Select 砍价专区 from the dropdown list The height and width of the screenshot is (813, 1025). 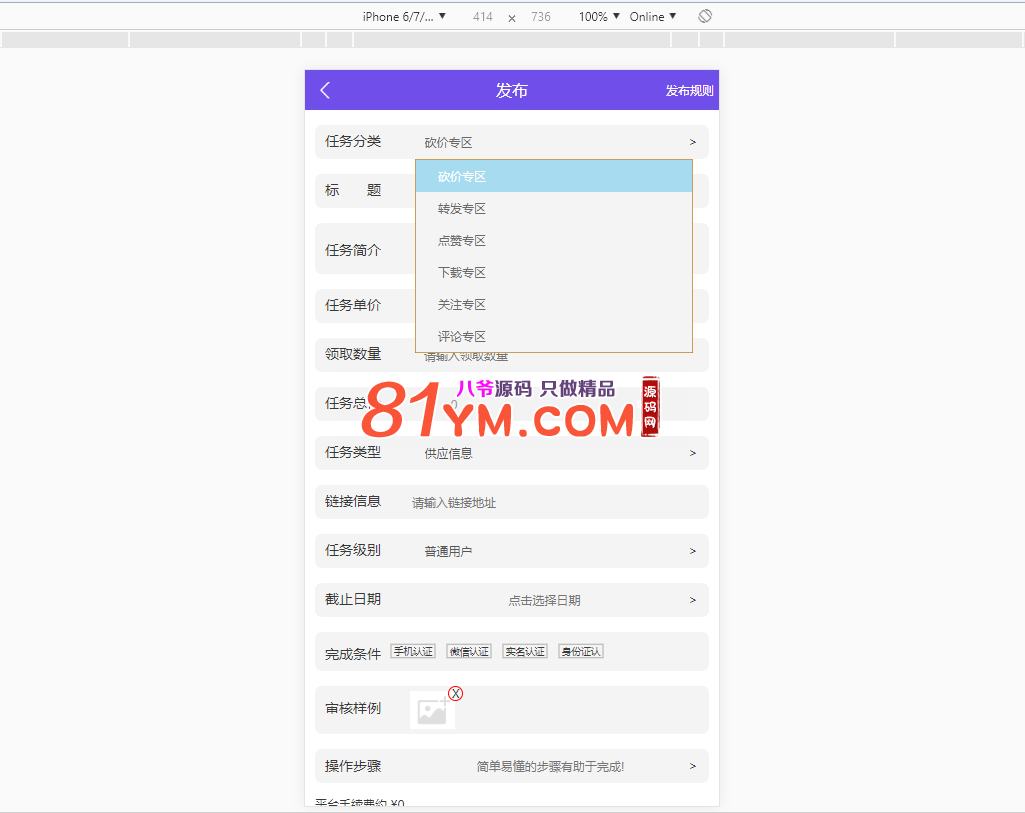pyautogui.click(x=554, y=176)
